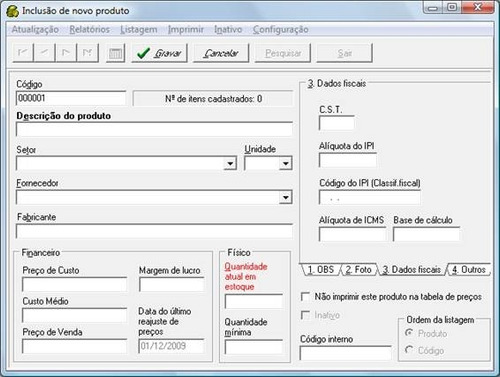Maximize the Inclusão de novo produto window
Image resolution: width=500 pixels, height=377 pixels.
(452, 8)
